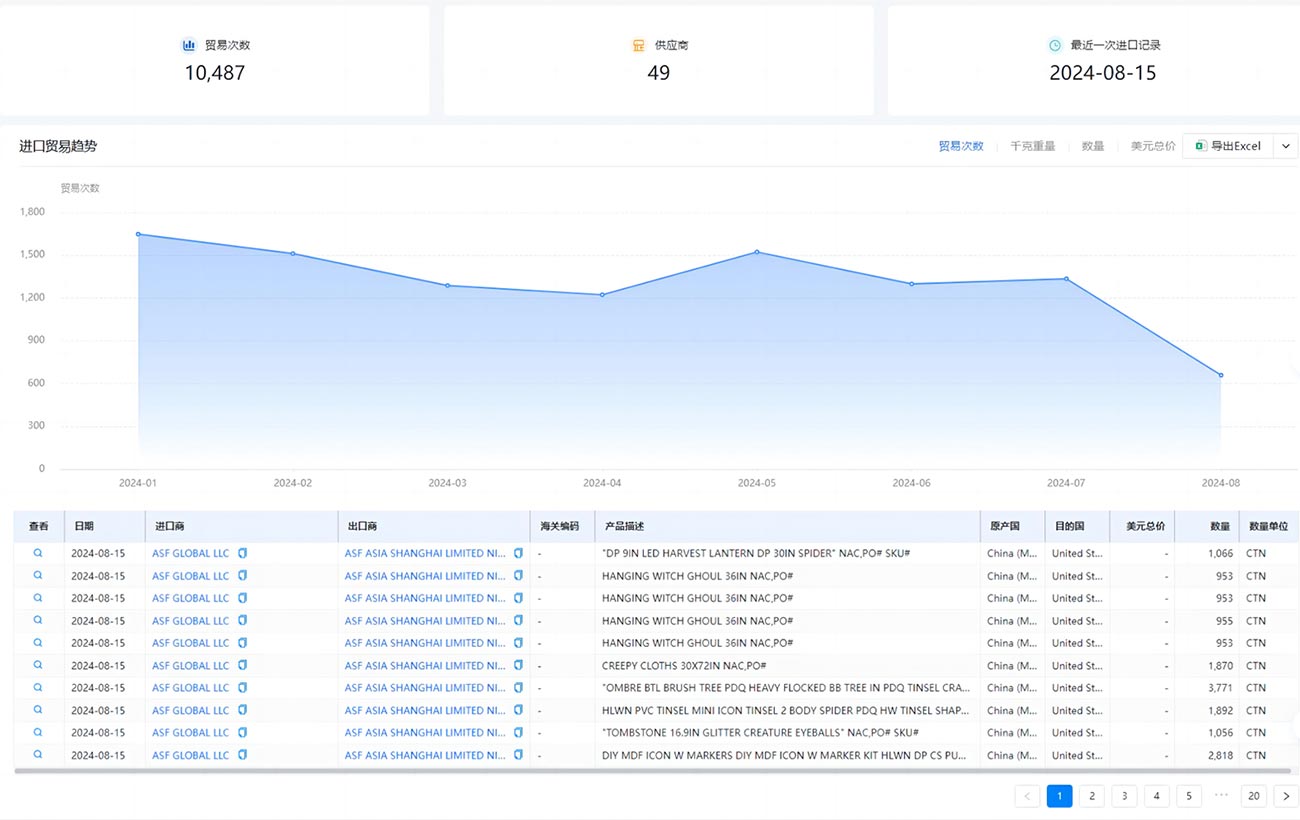The height and width of the screenshot is (820, 1300).
Task: Jump to page 20 in pagination
Action: tap(1254, 796)
